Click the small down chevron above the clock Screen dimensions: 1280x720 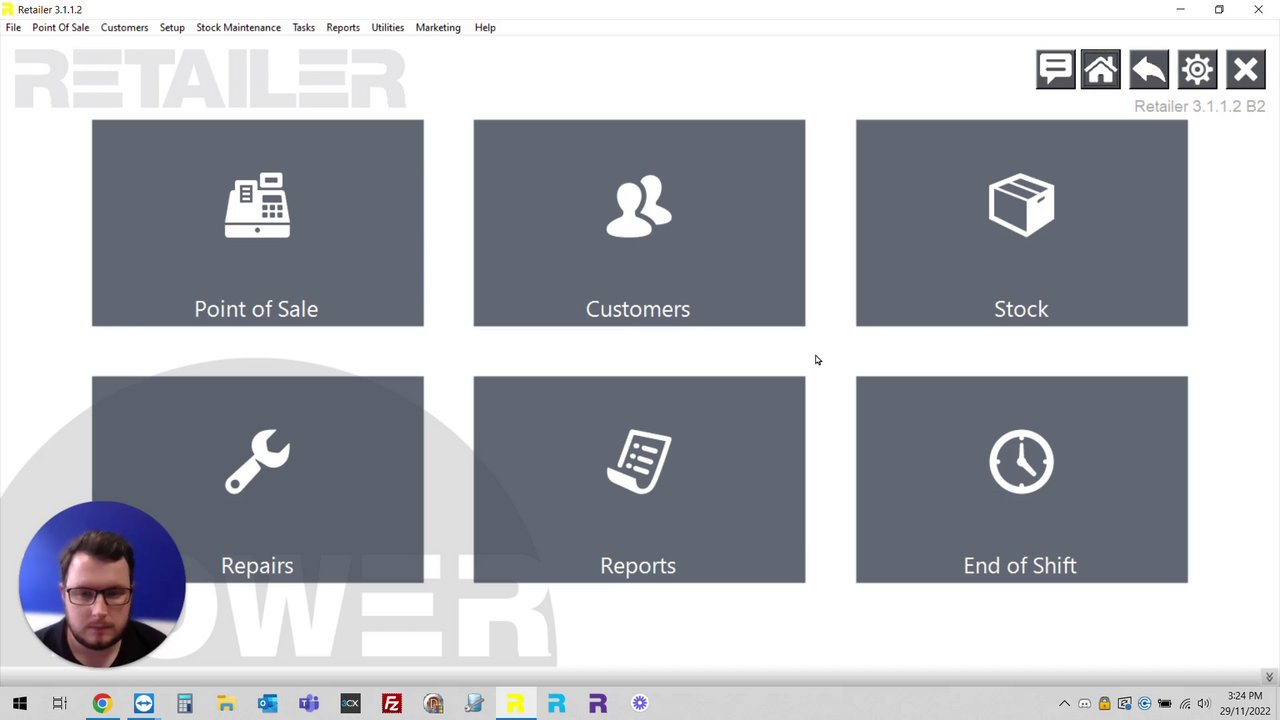point(1269,677)
